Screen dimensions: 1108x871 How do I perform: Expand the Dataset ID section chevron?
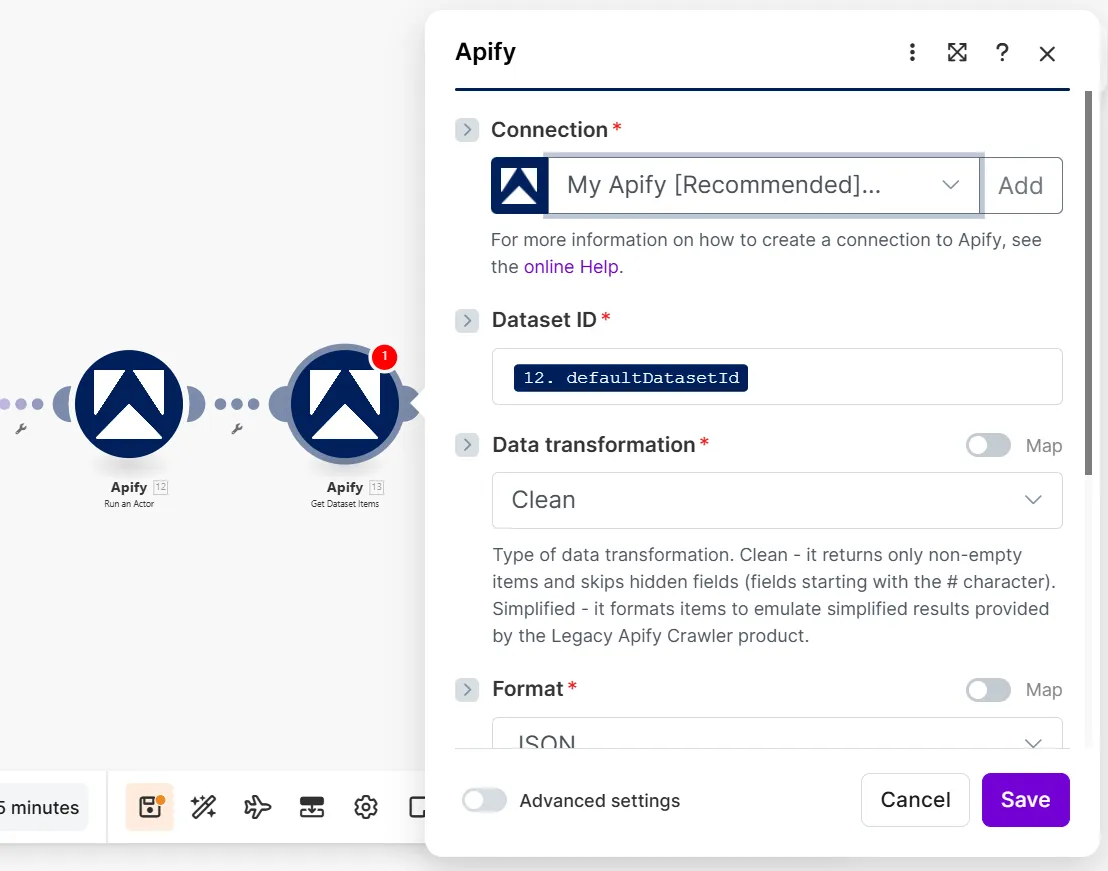[x=466, y=320]
